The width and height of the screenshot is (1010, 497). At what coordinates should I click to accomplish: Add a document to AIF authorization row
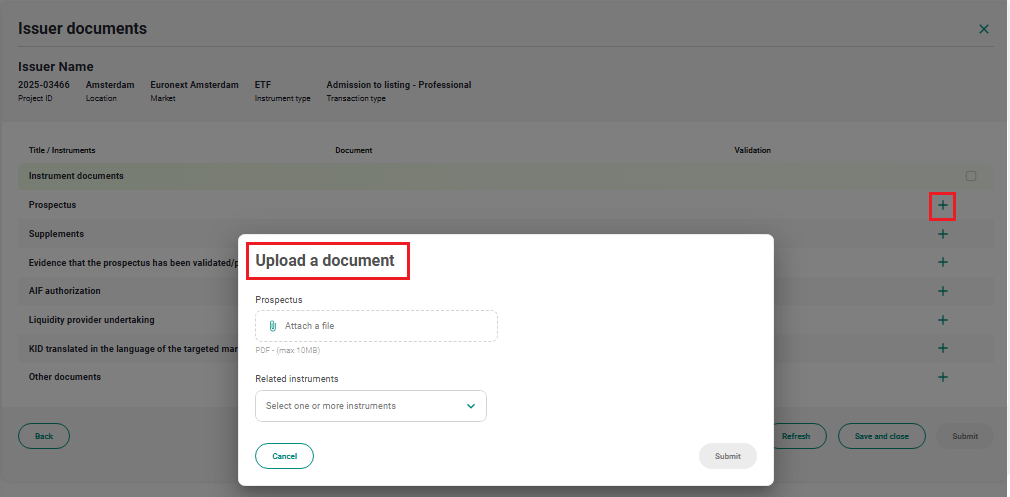pos(942,291)
